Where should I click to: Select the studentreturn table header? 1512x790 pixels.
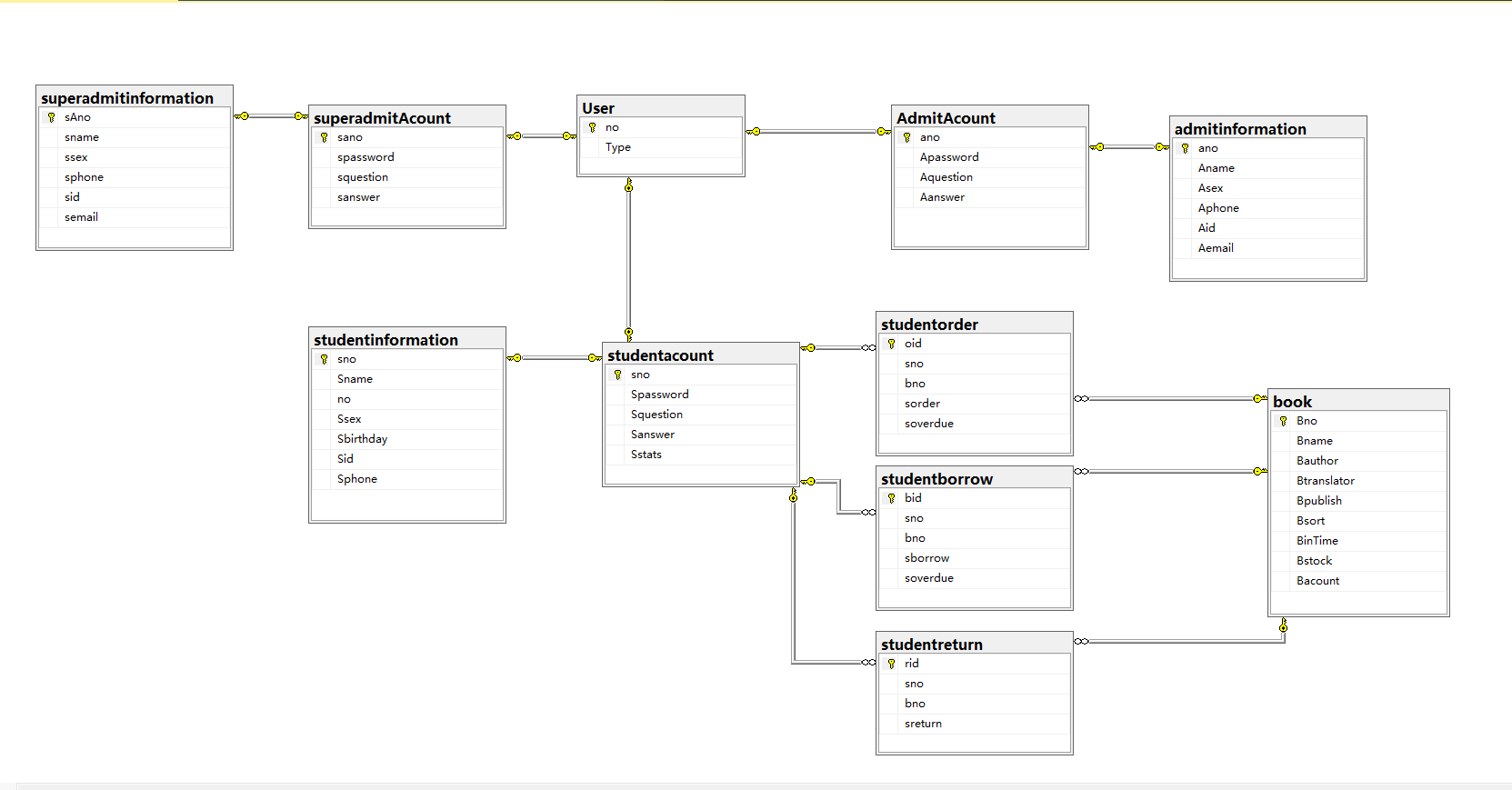[x=975, y=644]
